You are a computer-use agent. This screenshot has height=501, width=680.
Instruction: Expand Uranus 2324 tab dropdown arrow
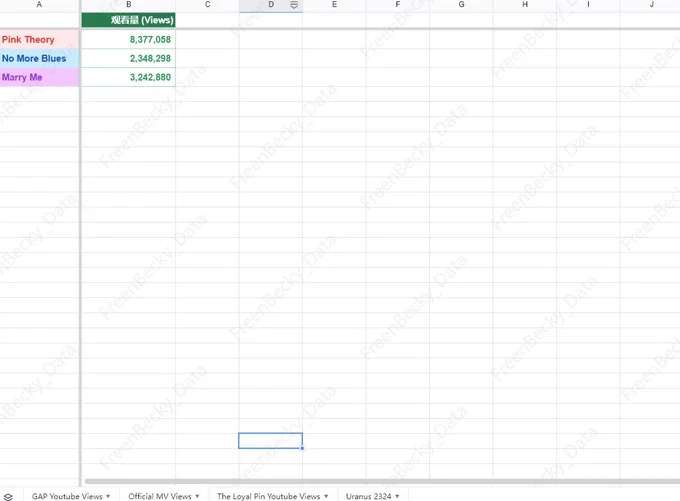(x=397, y=496)
